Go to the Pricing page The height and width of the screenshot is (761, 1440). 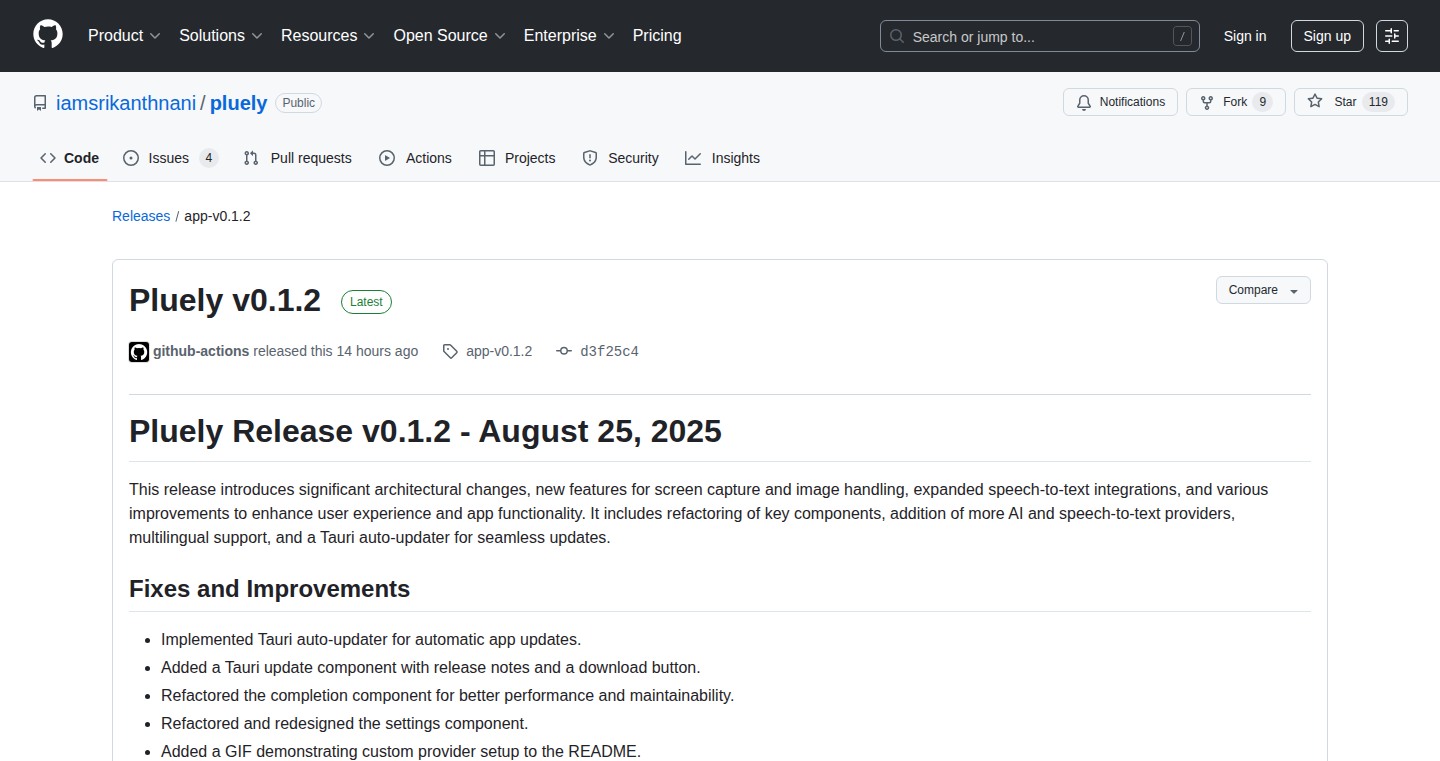point(657,35)
